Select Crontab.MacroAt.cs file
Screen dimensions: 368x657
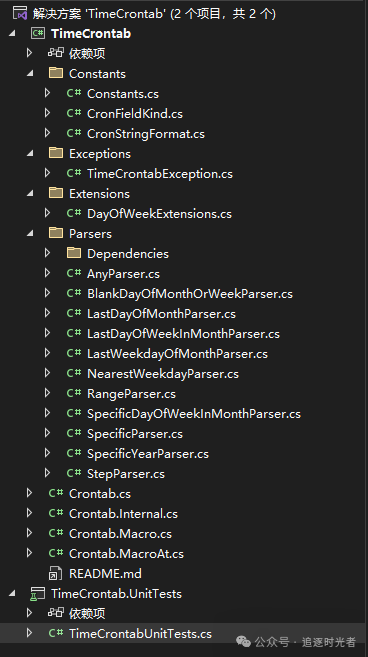(x=126, y=554)
